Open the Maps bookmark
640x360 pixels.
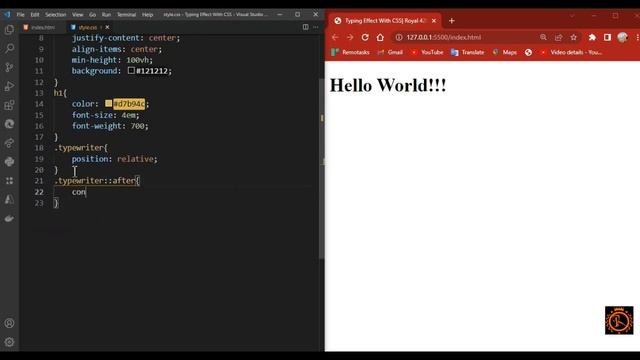(505, 52)
